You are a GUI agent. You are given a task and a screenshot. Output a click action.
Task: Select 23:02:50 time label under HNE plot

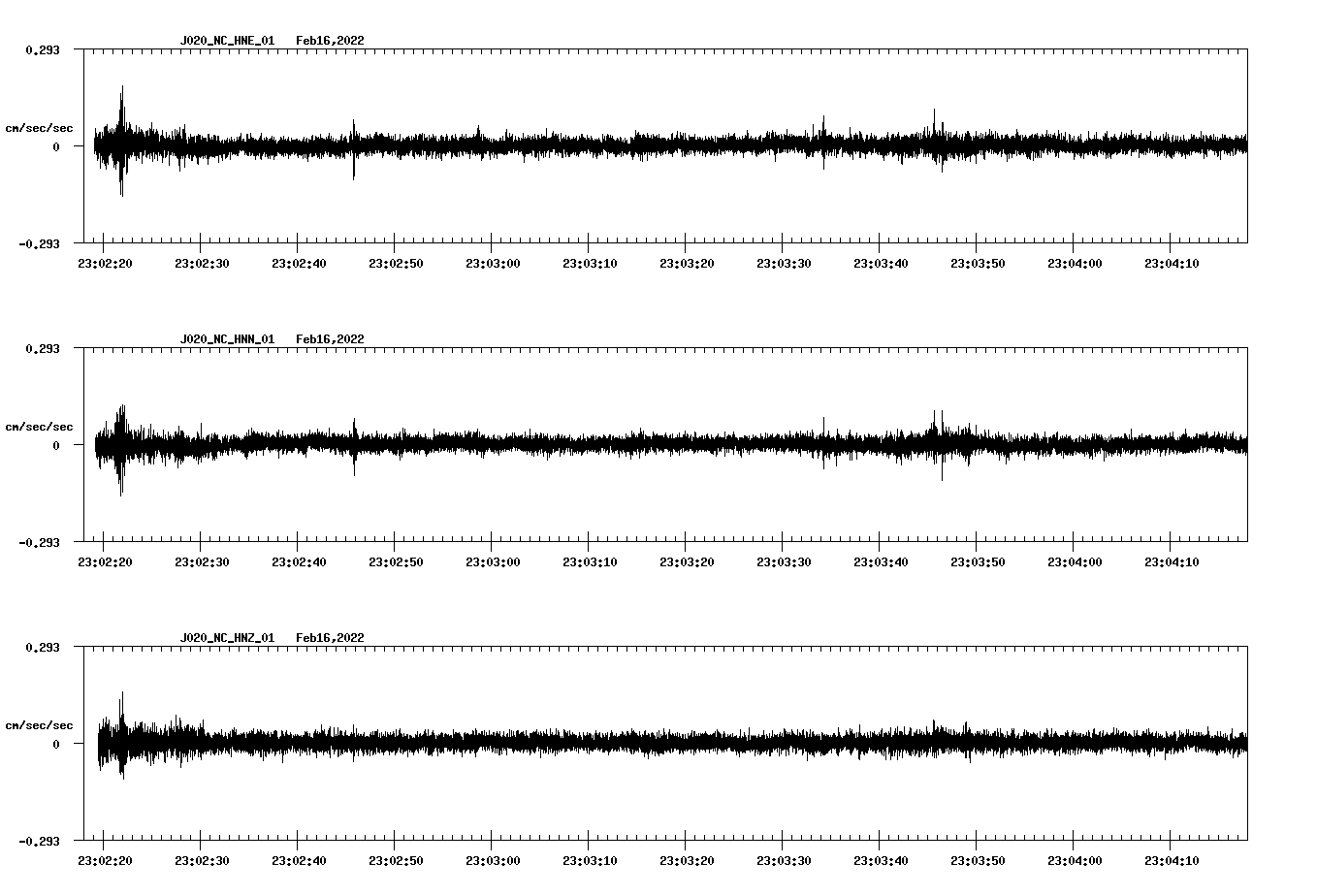(396, 264)
